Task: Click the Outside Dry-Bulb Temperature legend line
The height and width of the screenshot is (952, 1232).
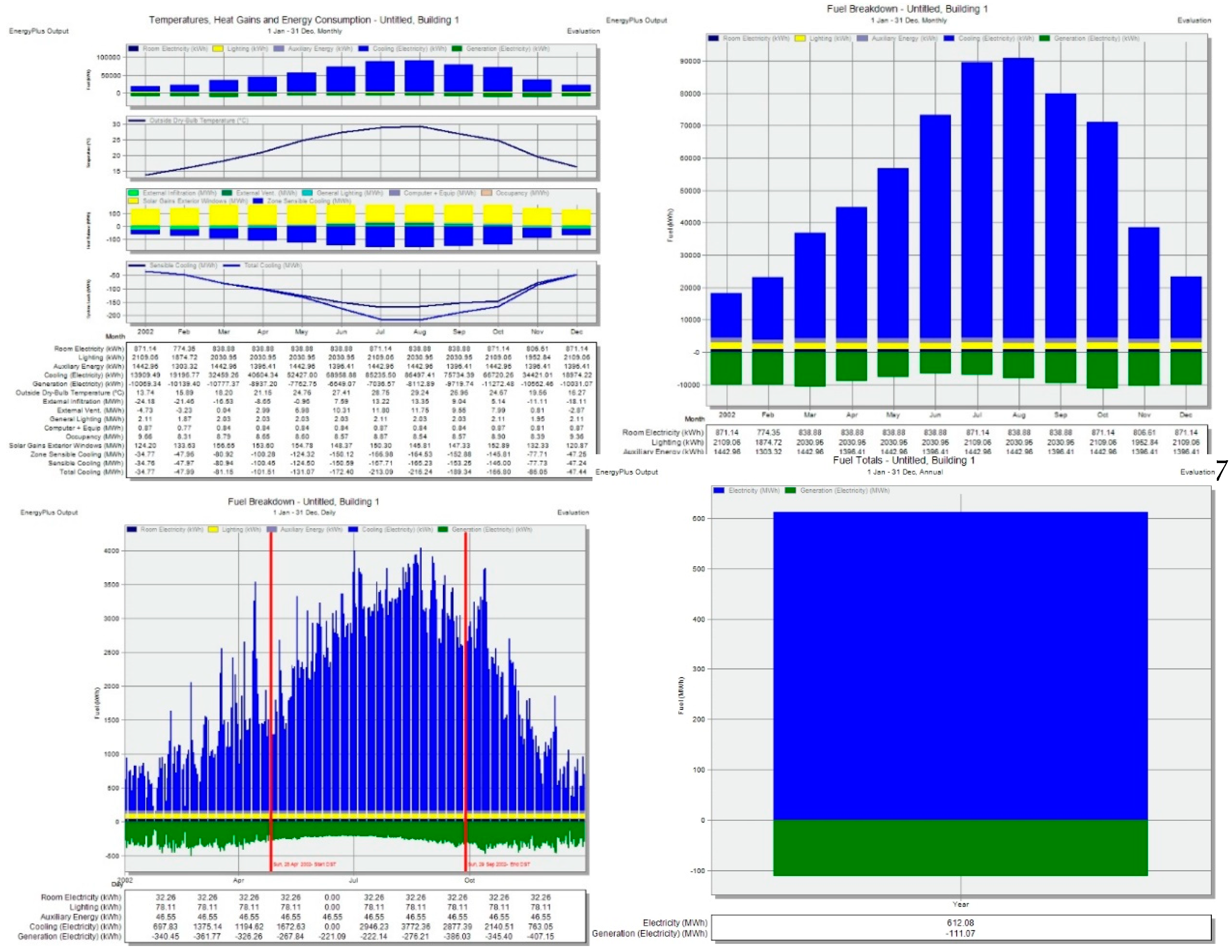Action: (x=137, y=120)
